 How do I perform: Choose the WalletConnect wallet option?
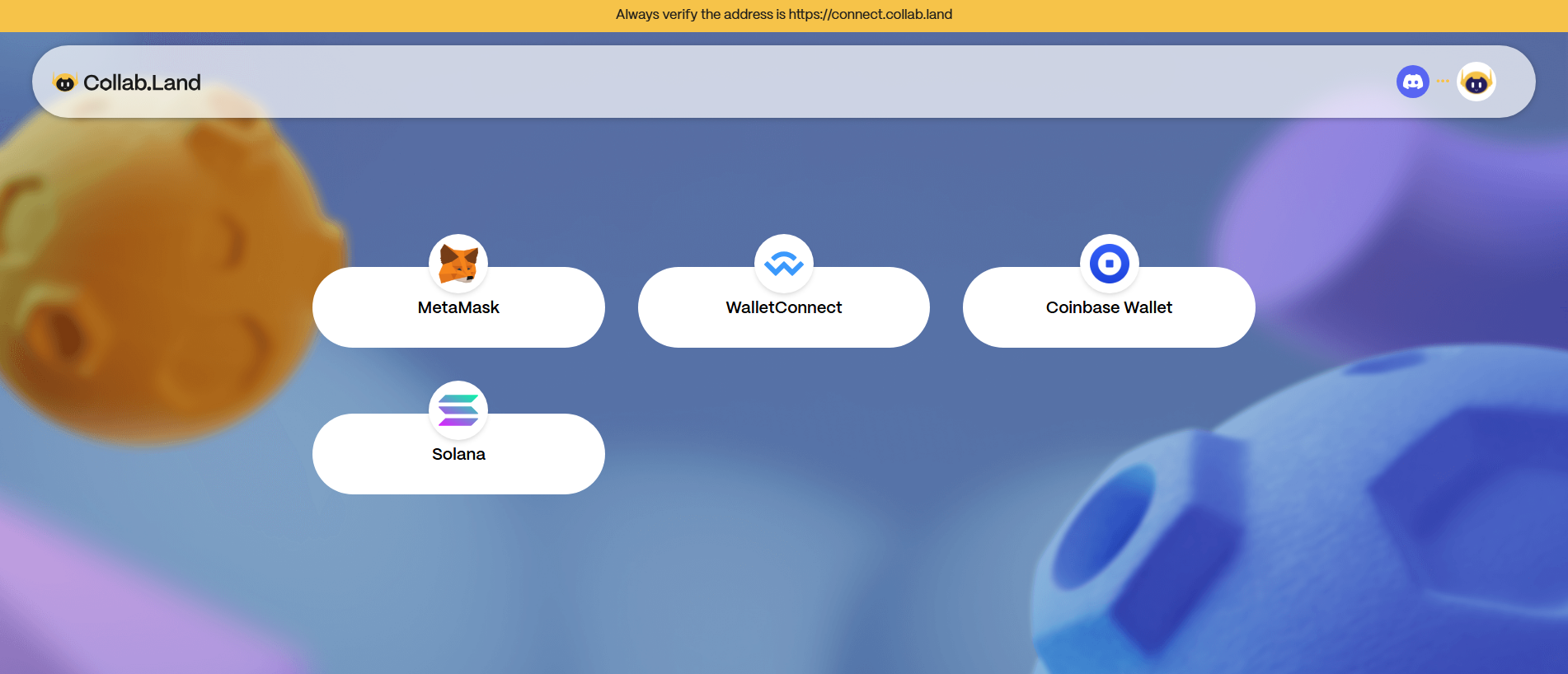784,307
